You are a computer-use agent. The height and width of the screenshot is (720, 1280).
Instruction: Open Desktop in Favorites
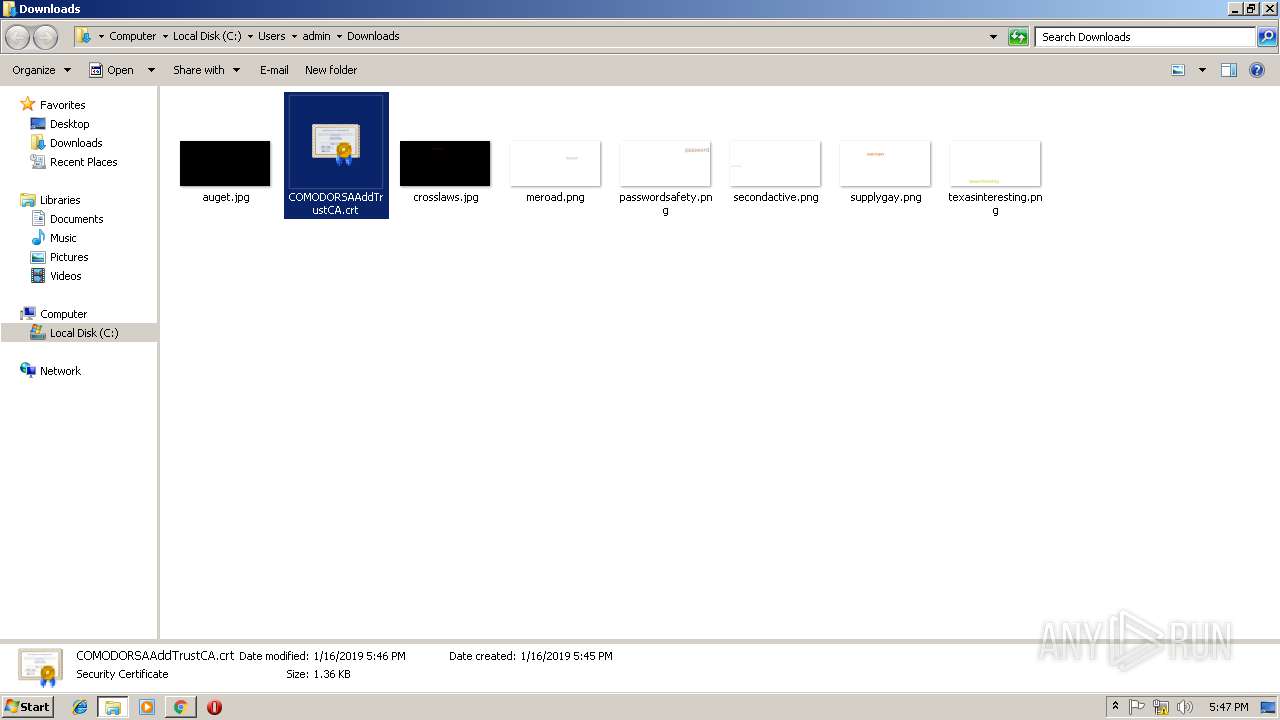coord(69,124)
